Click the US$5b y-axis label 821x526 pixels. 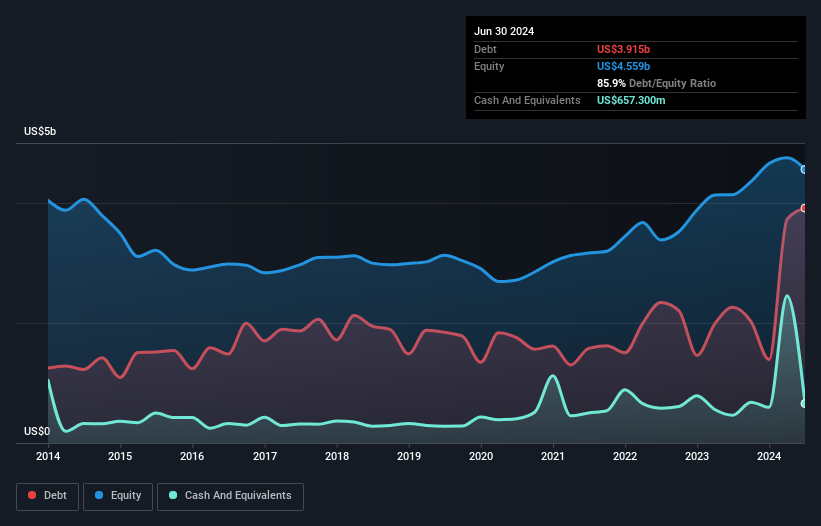[40, 131]
